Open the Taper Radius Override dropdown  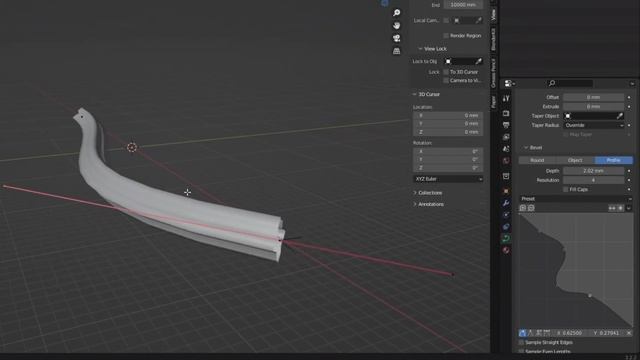coord(594,125)
